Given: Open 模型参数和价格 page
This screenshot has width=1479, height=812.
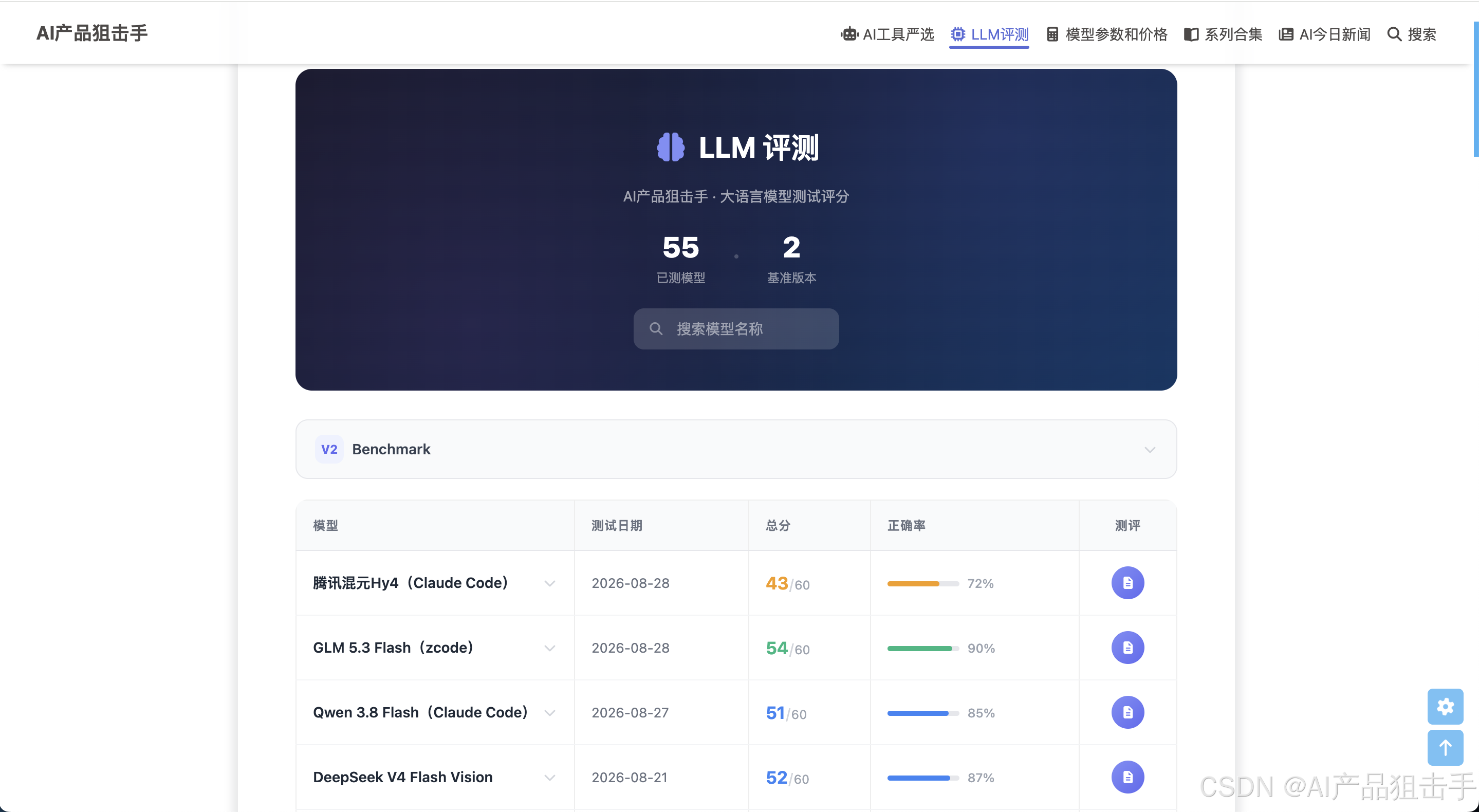Looking at the screenshot, I should (x=1106, y=34).
